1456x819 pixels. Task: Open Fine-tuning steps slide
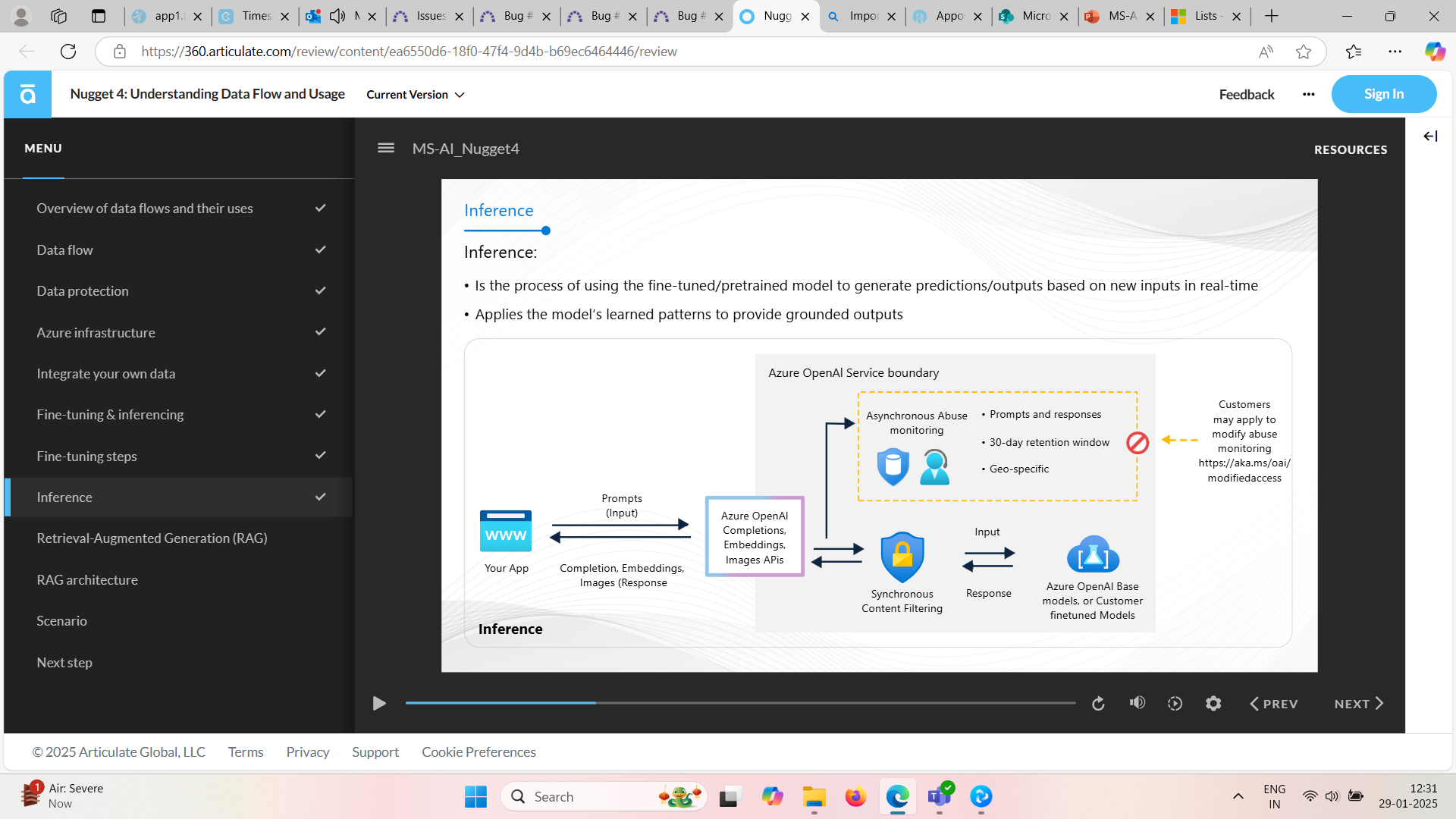click(179, 457)
